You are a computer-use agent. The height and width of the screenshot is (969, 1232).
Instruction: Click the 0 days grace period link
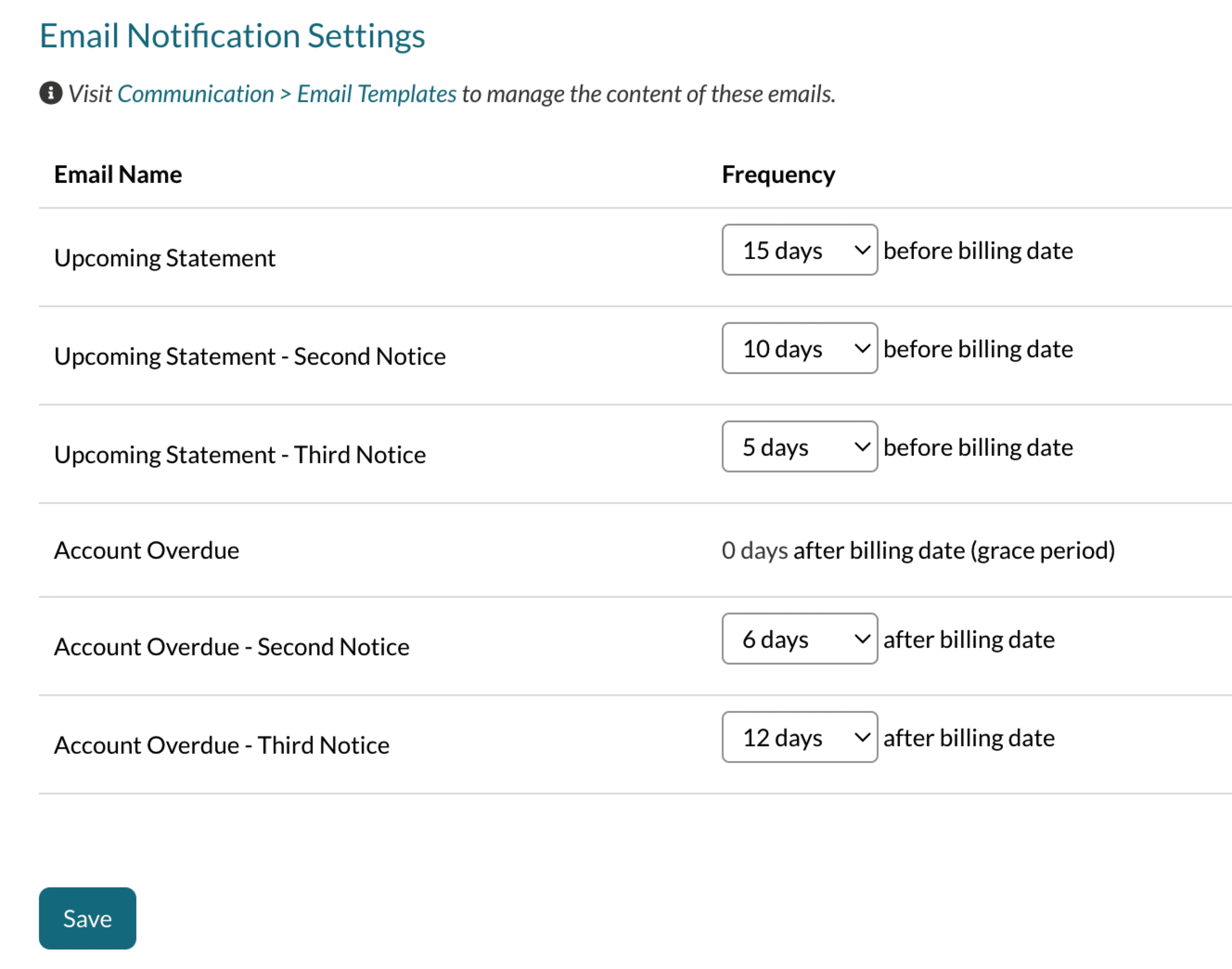click(x=754, y=550)
